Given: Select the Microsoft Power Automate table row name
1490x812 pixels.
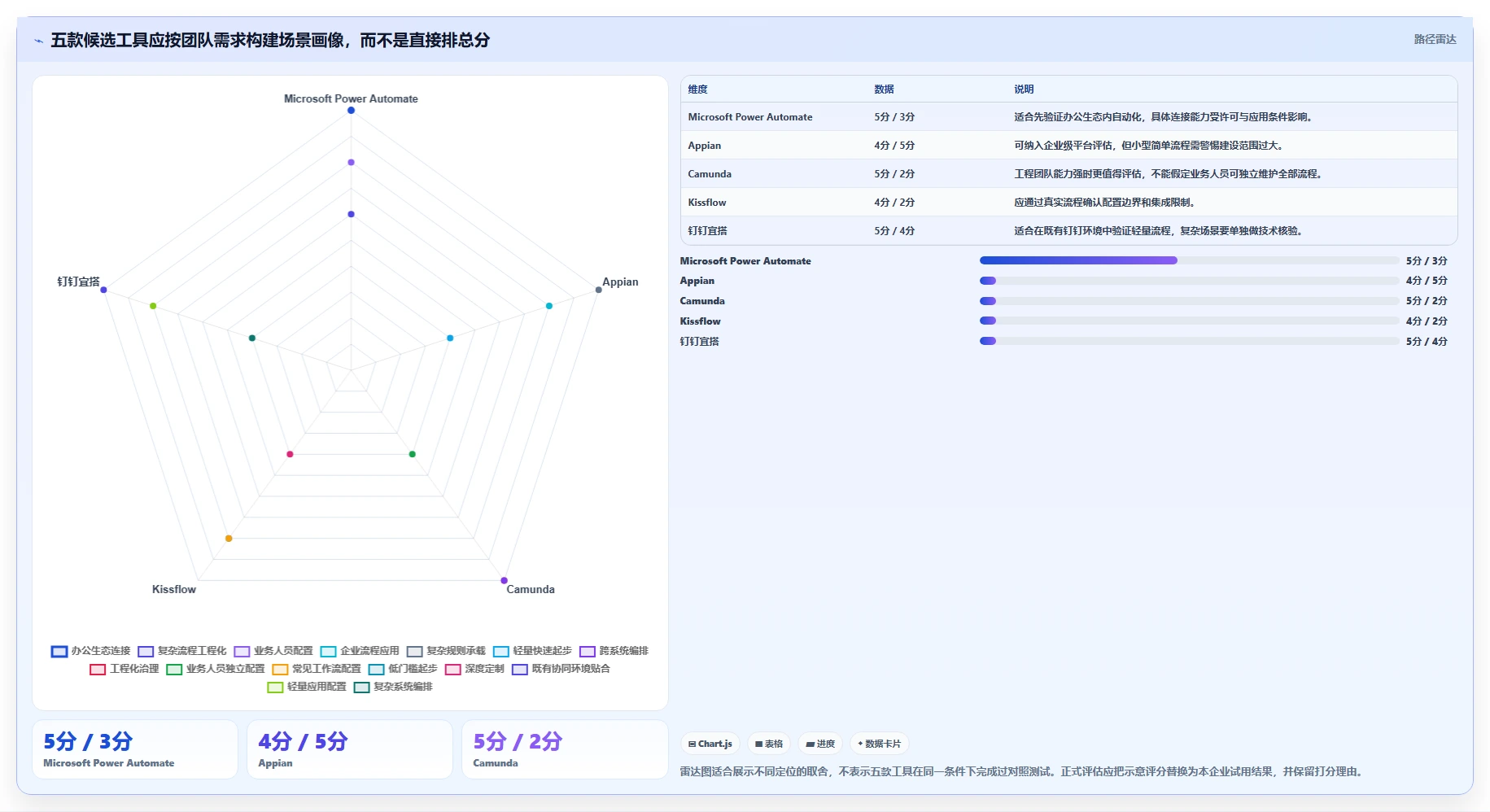Looking at the screenshot, I should pos(750,117).
